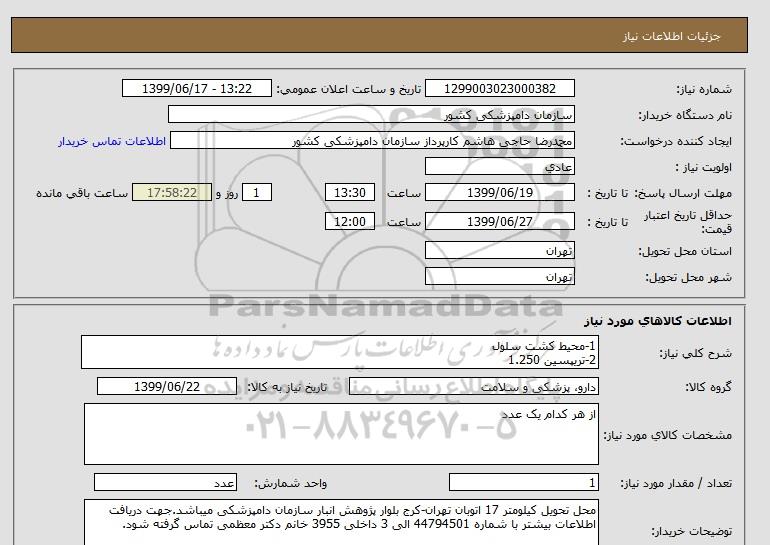Click price validity time 12:00
Screen dimensions: 770x545
(x=350, y=221)
